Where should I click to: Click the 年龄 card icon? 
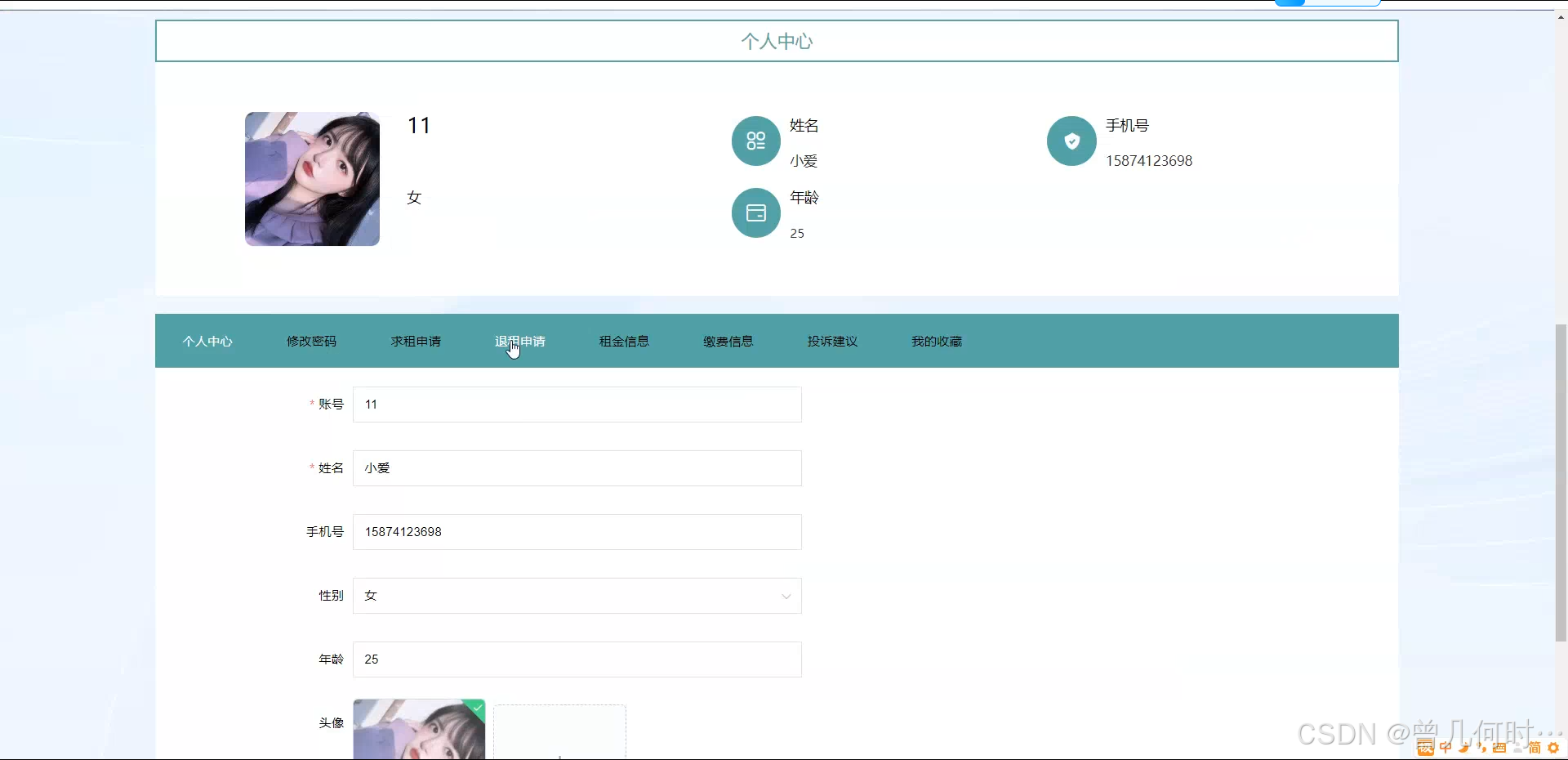[755, 212]
